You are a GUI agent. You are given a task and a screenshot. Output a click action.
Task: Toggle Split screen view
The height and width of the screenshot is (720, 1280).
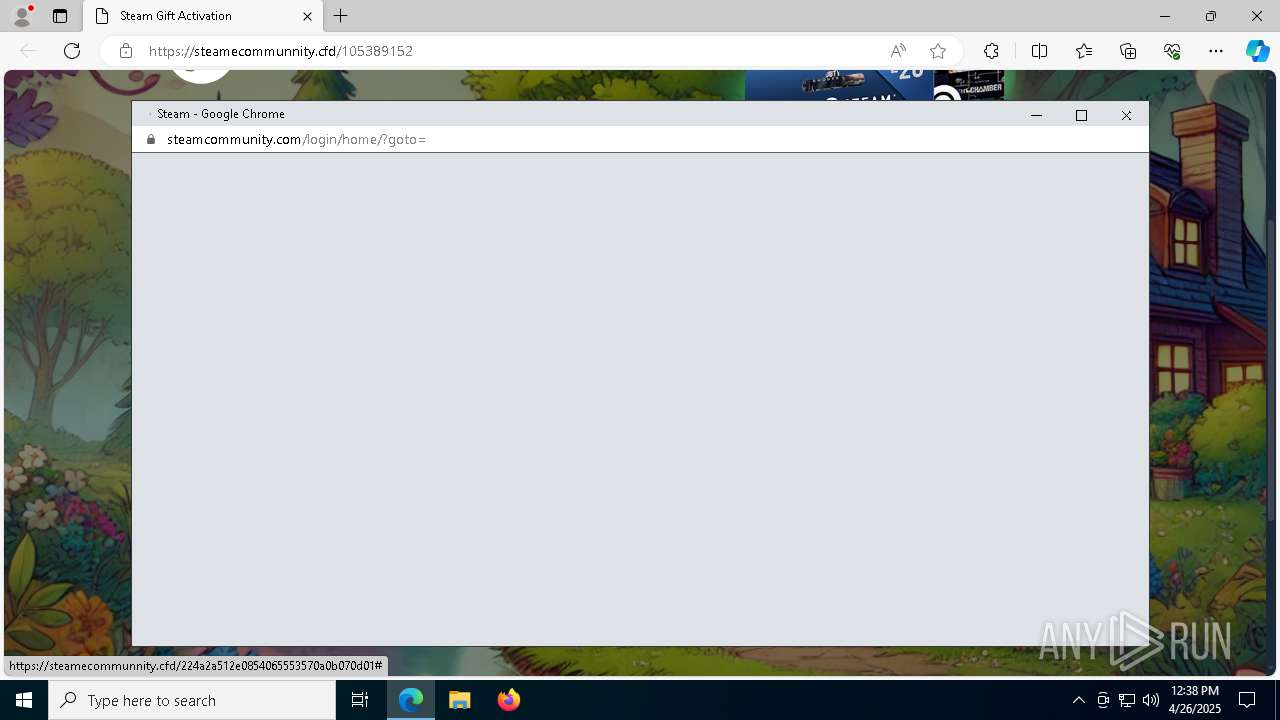1039,51
